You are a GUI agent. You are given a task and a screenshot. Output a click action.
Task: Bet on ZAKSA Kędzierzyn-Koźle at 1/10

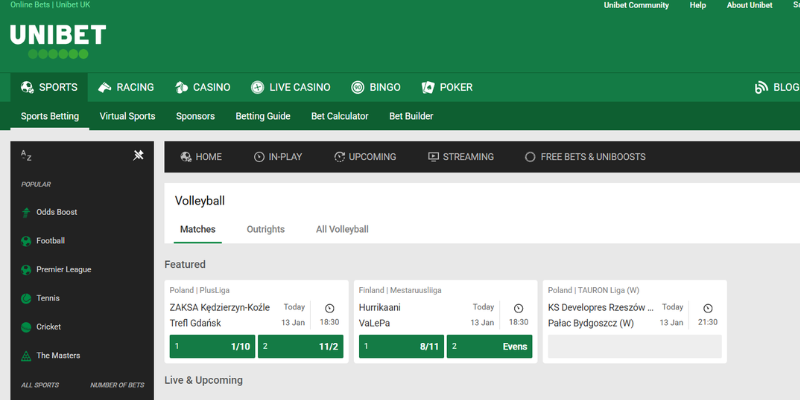pyautogui.click(x=212, y=346)
